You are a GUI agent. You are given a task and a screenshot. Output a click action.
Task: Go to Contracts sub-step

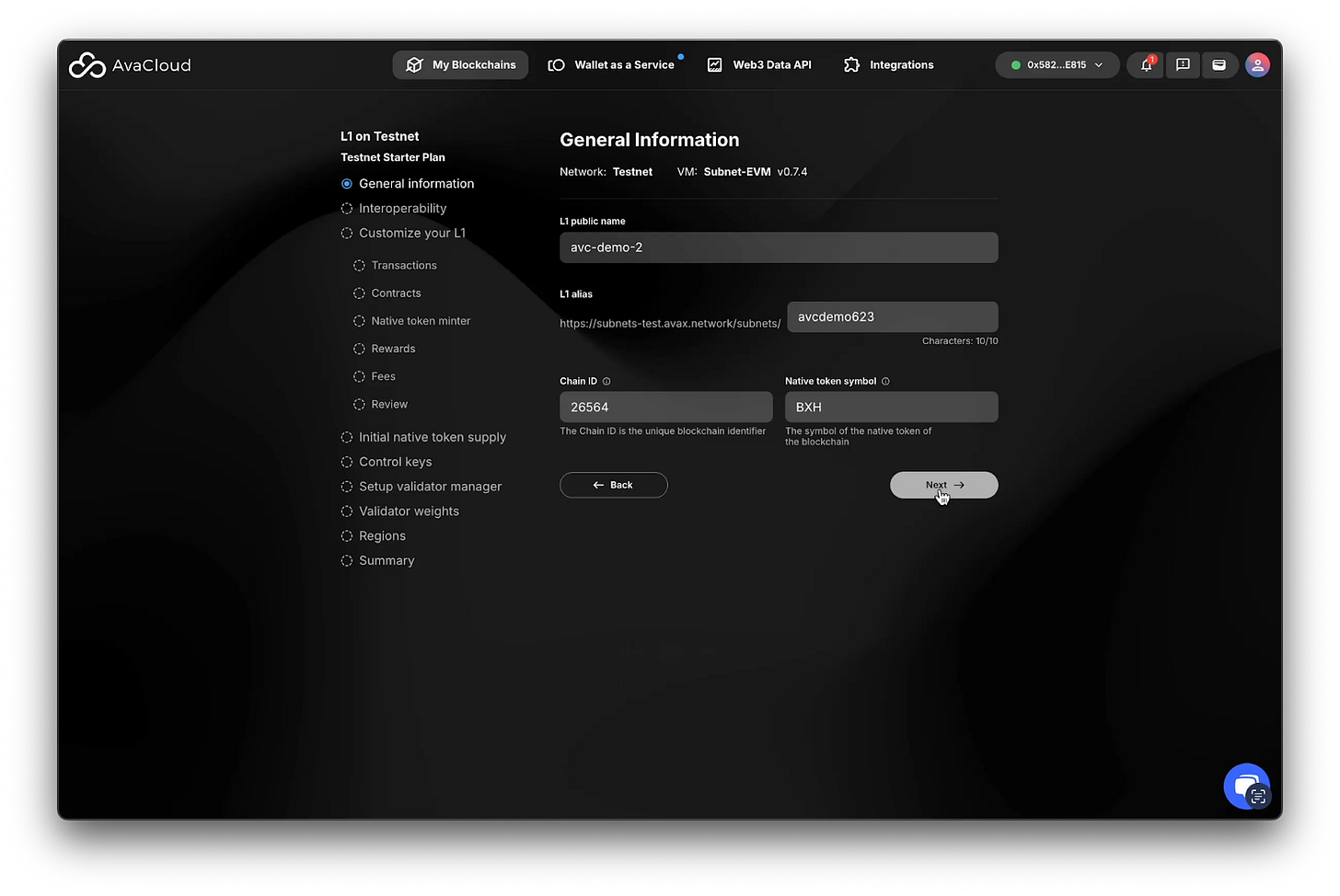click(x=387, y=293)
